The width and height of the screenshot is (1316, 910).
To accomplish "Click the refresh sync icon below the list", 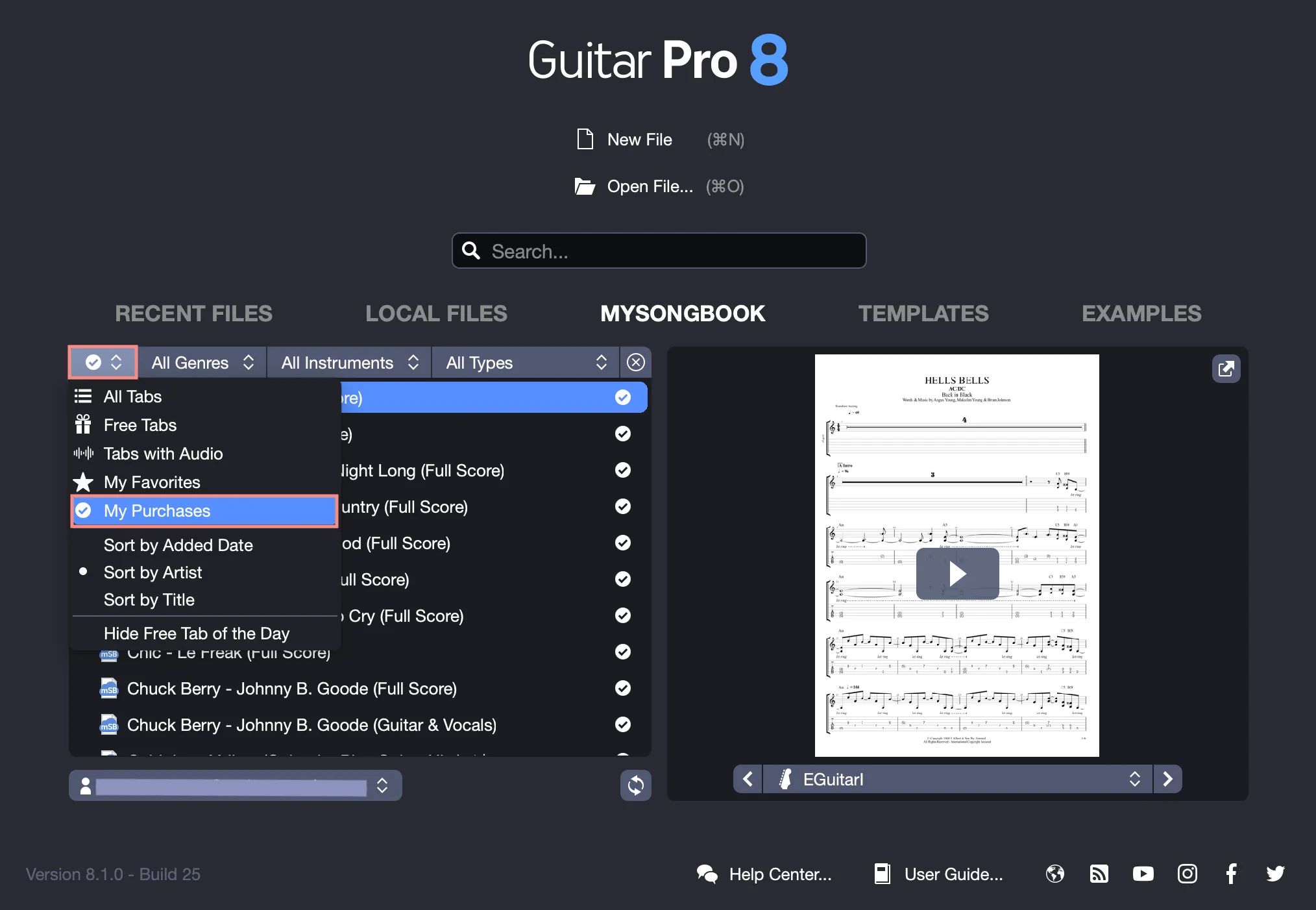I will coord(635,785).
